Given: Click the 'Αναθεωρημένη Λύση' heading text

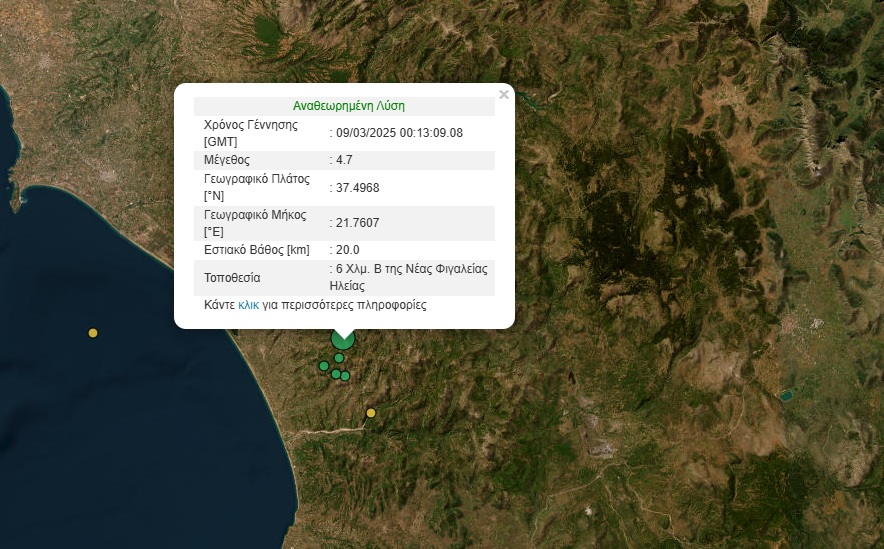Looking at the screenshot, I should point(348,105).
